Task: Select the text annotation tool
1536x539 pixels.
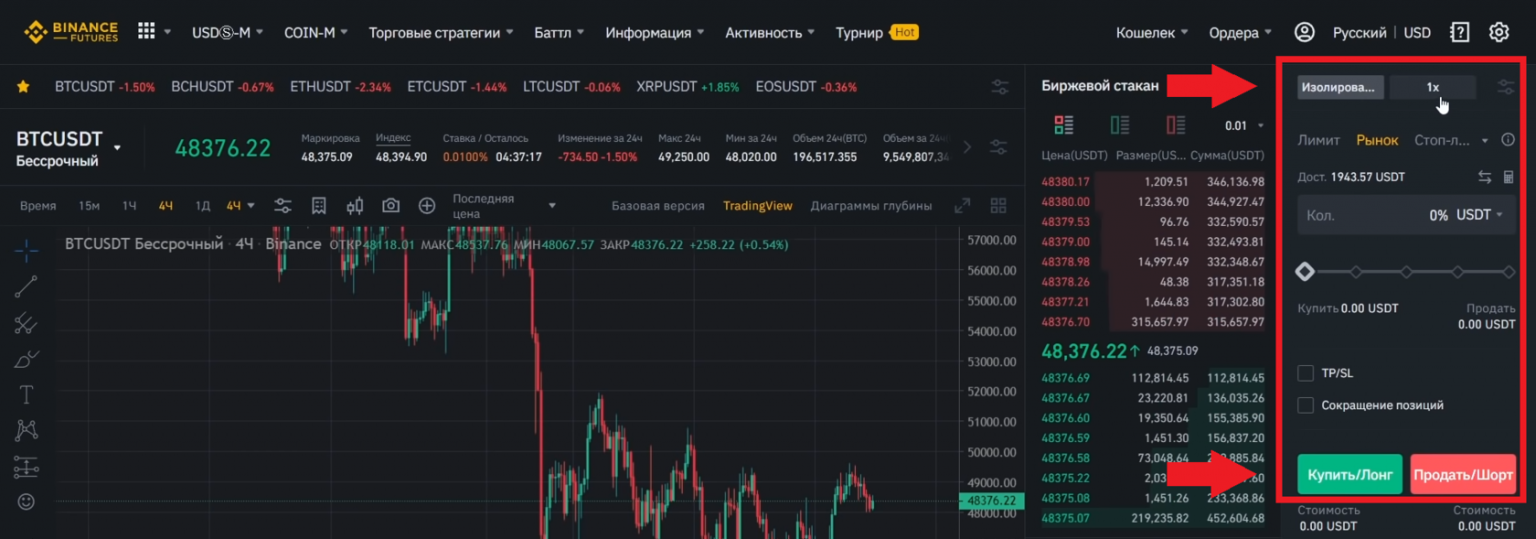Action: (27, 394)
